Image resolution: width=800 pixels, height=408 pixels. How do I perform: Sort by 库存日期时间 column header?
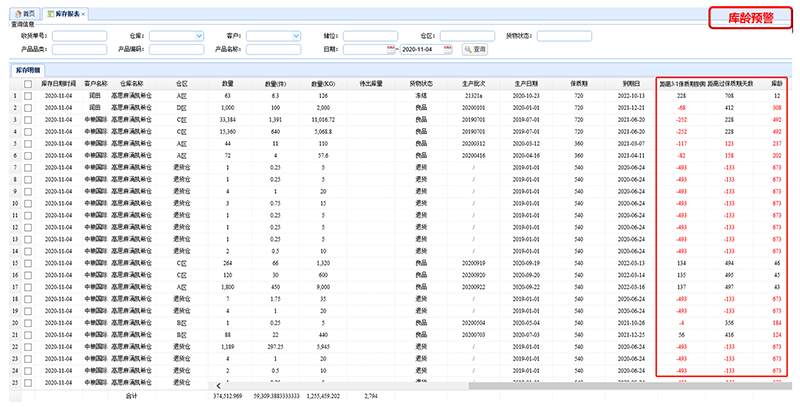[x=58, y=84]
